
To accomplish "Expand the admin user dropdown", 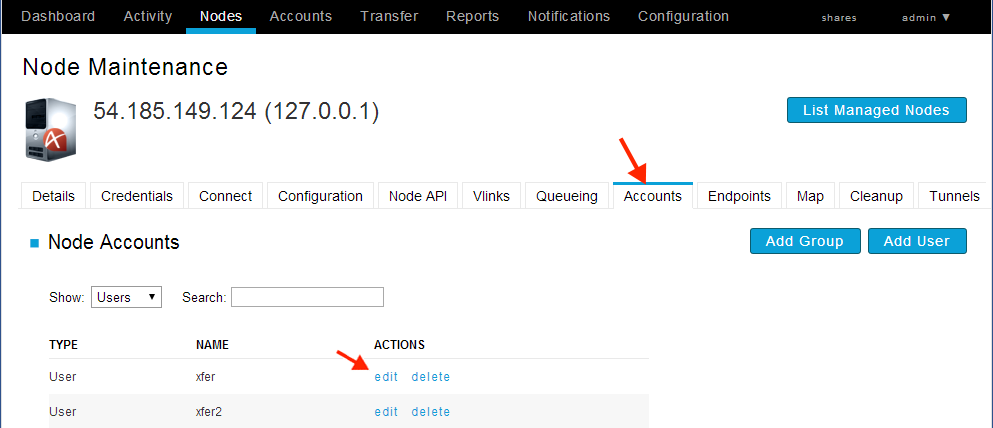I will tap(927, 18).
